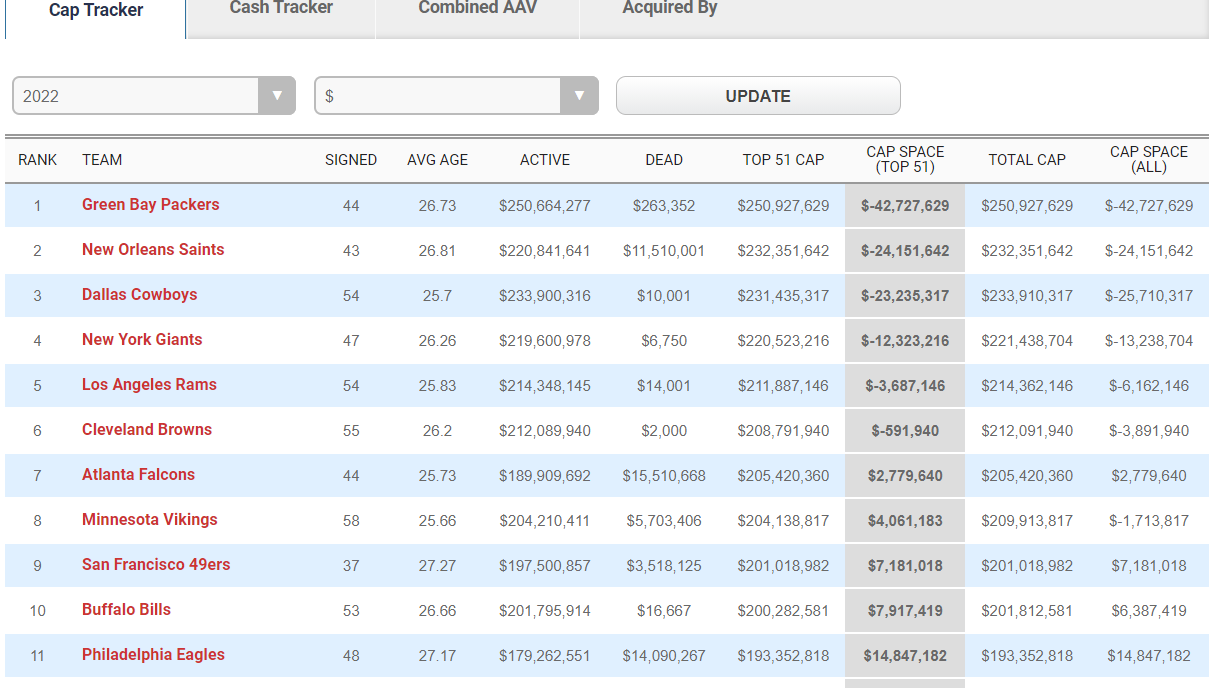Sort by CAP SPACE (ALL) column header
Viewport: 1220px width, 688px height.
tap(1149, 160)
